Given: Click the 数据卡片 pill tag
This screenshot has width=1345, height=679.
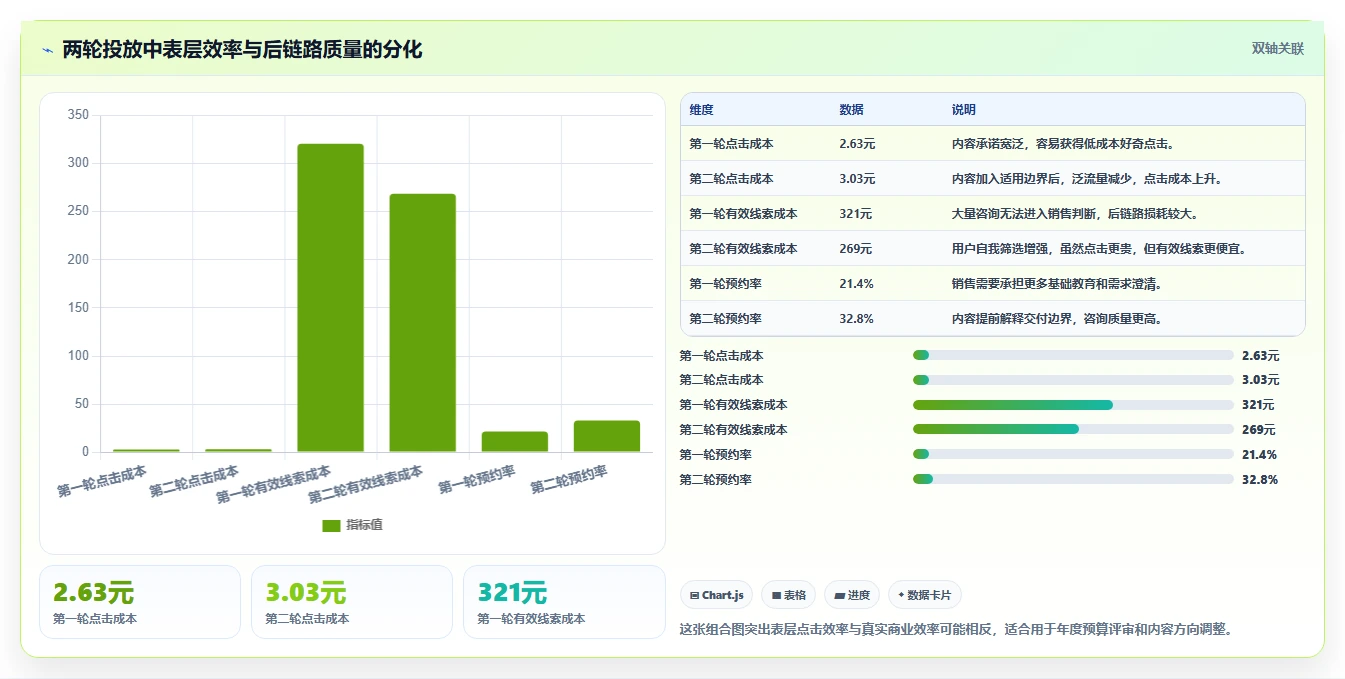Looking at the screenshot, I should [x=925, y=595].
